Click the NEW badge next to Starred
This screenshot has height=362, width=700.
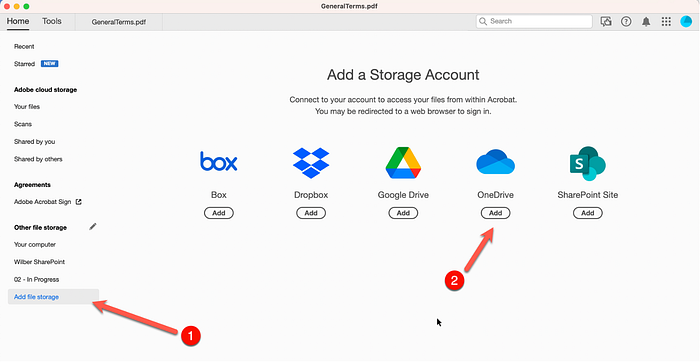pyautogui.click(x=50, y=64)
